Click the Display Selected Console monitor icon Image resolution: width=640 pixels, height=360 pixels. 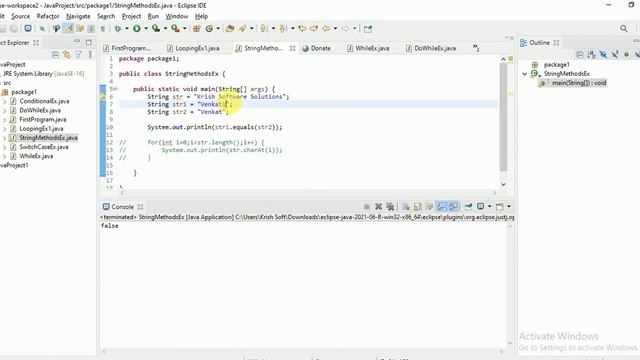[x=481, y=207]
